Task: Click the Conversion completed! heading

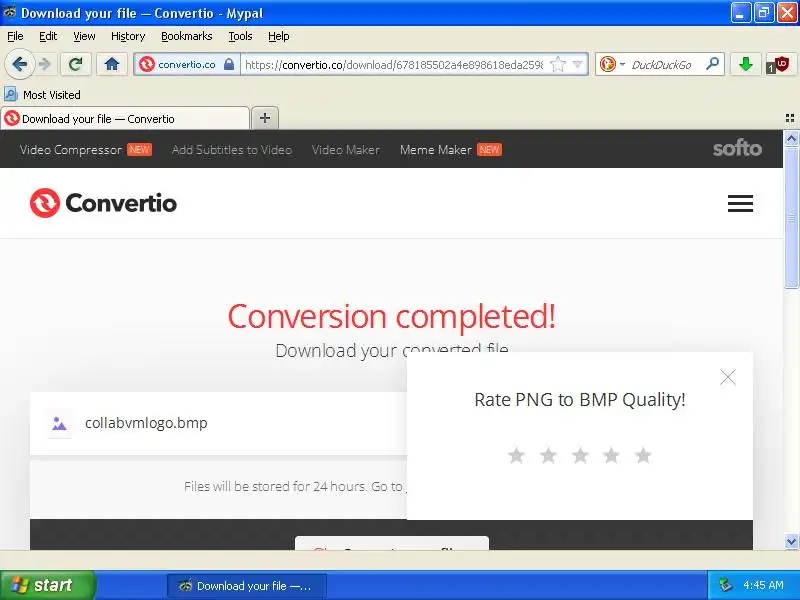Action: point(391,316)
